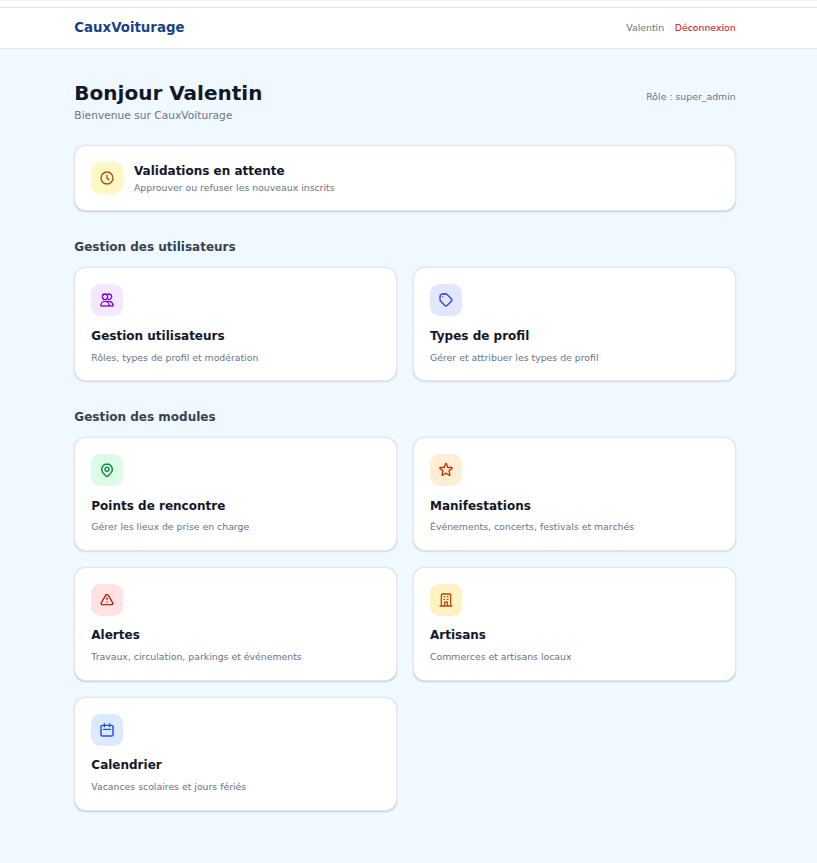
Task: Open the Alertes card title
Action: pos(116,635)
